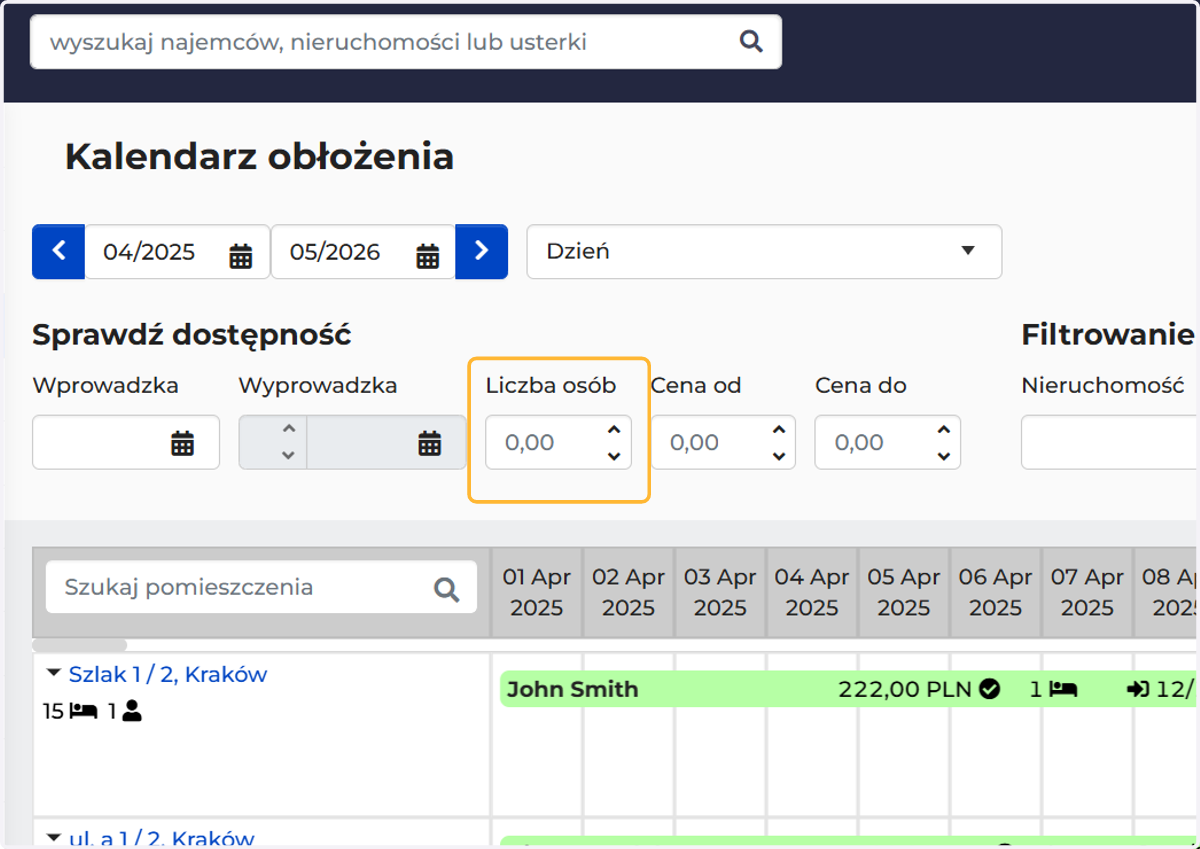The height and width of the screenshot is (849, 1200).
Task: Open the Szlak 1 / 2, Kraków link
Action: [x=168, y=674]
